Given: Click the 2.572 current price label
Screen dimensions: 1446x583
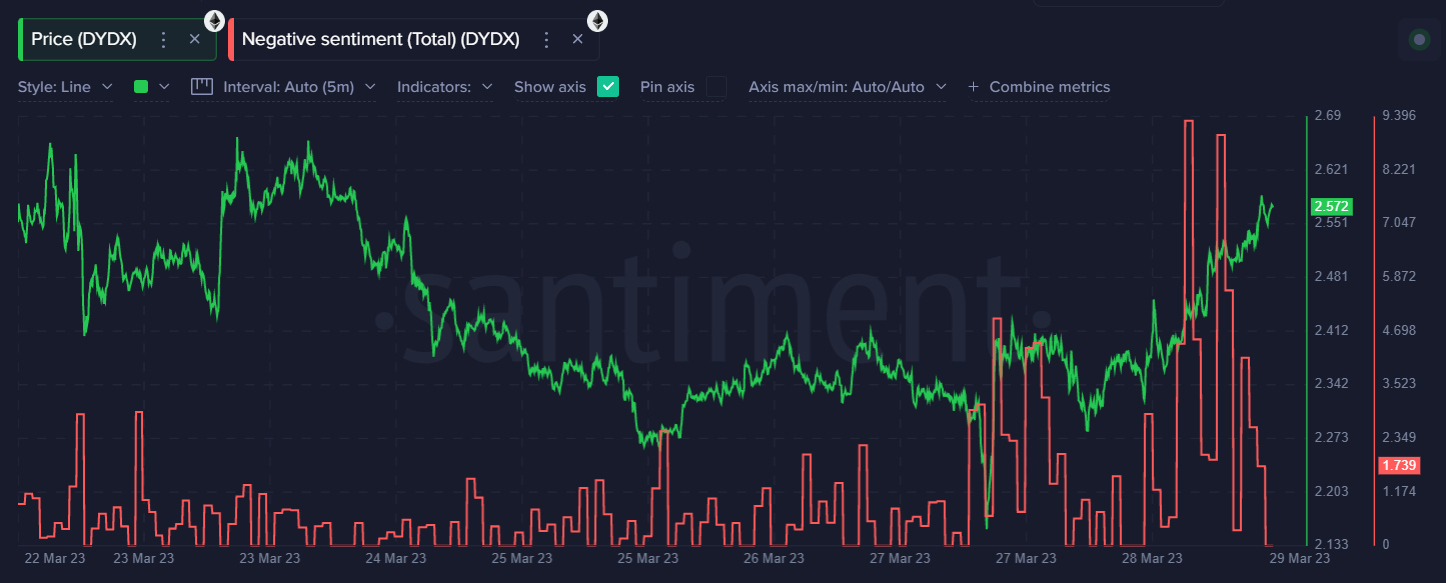Looking at the screenshot, I should pos(1331,207).
